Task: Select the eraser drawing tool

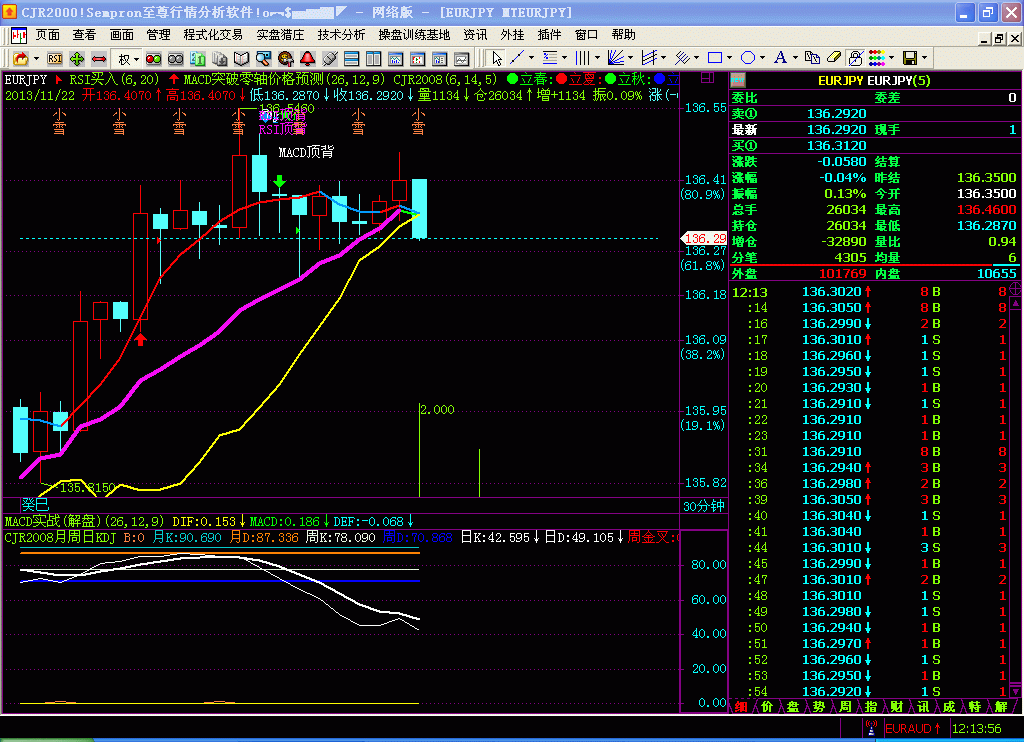Action: coord(834,58)
